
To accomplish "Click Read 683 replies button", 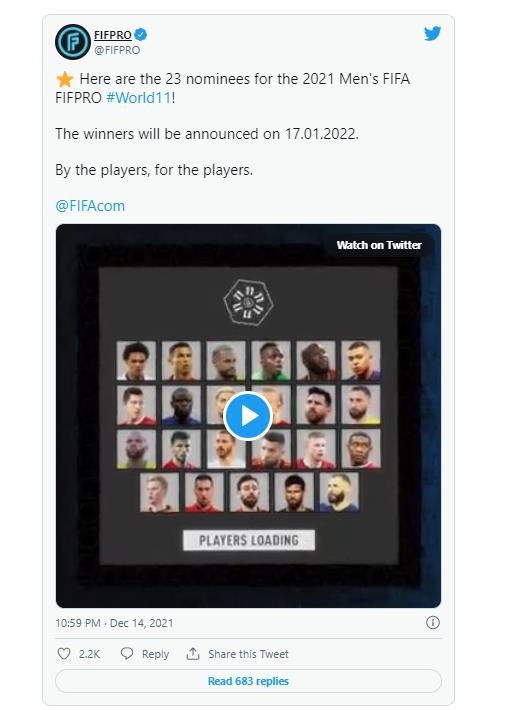I will pyautogui.click(x=248, y=681).
